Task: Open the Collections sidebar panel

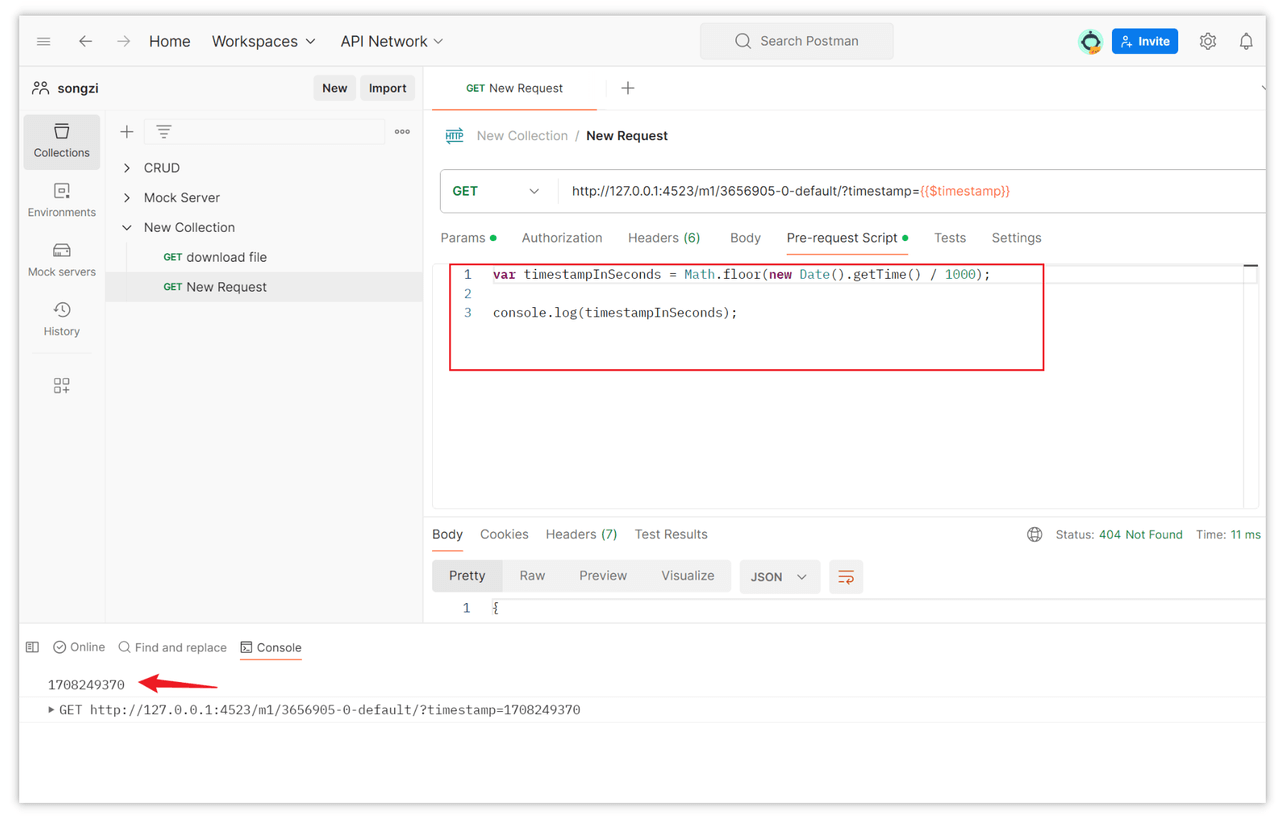Action: click(61, 140)
